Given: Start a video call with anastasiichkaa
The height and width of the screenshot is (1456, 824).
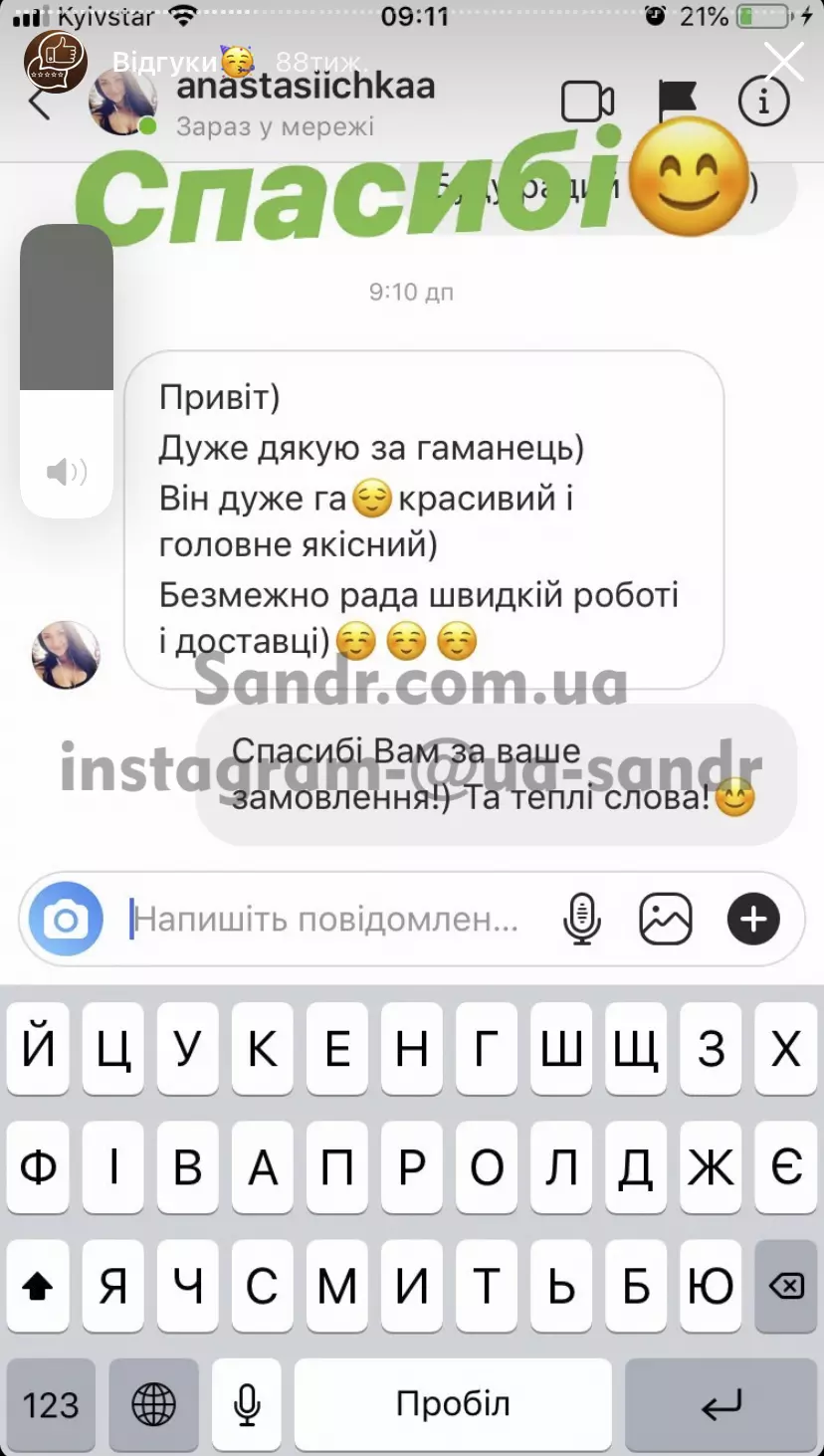Looking at the screenshot, I should coord(587,103).
